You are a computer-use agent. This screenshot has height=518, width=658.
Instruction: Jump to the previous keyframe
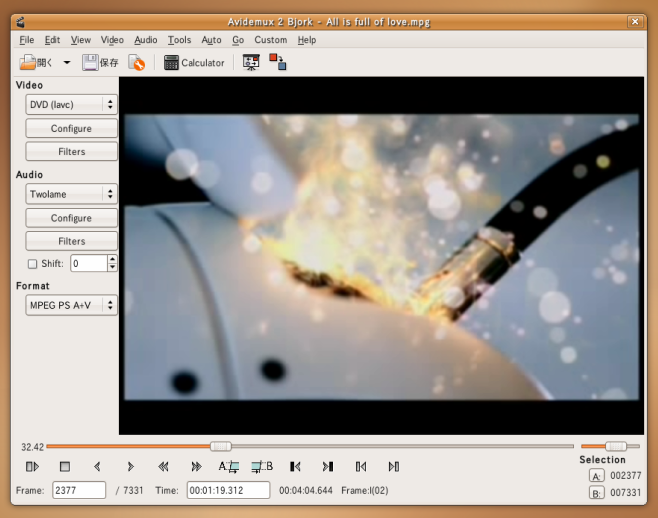pos(163,466)
